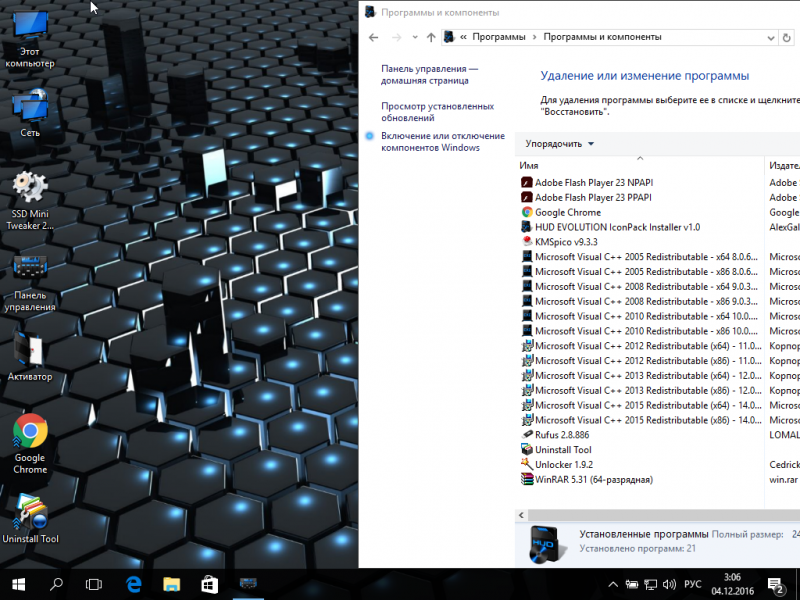Select the WinRAR 5.31 entry icon
The height and width of the screenshot is (600, 800).
[527, 479]
